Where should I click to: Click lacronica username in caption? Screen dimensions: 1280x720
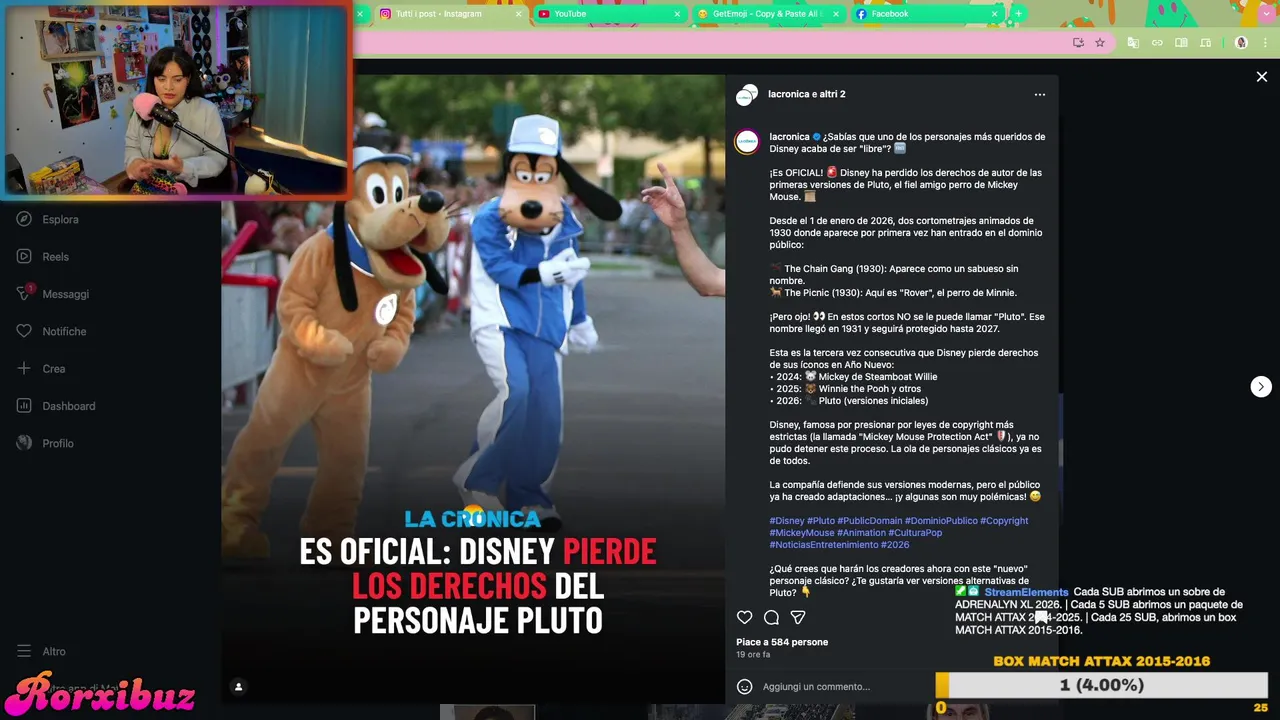click(x=789, y=137)
